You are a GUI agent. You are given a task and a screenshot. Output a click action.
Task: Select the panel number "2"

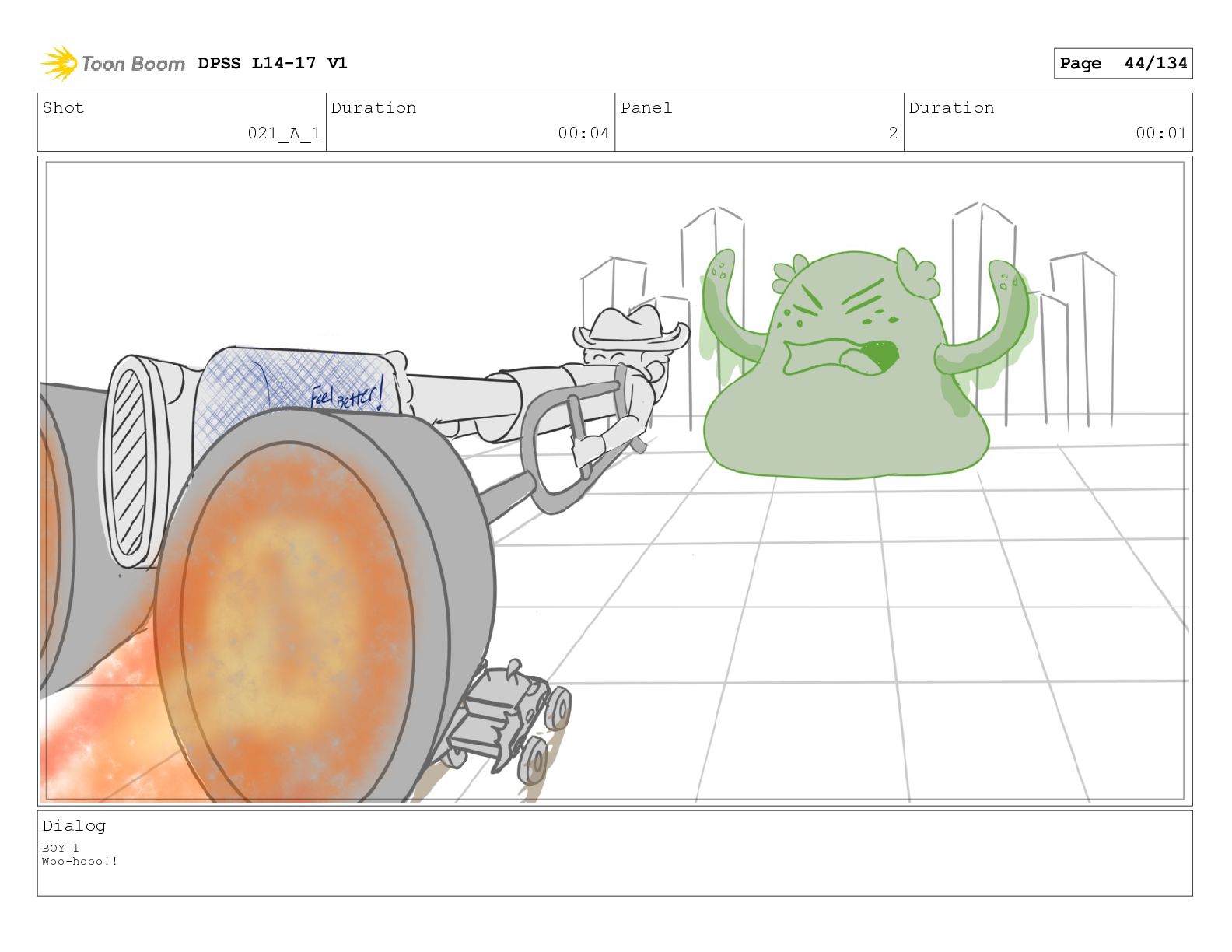894,133
